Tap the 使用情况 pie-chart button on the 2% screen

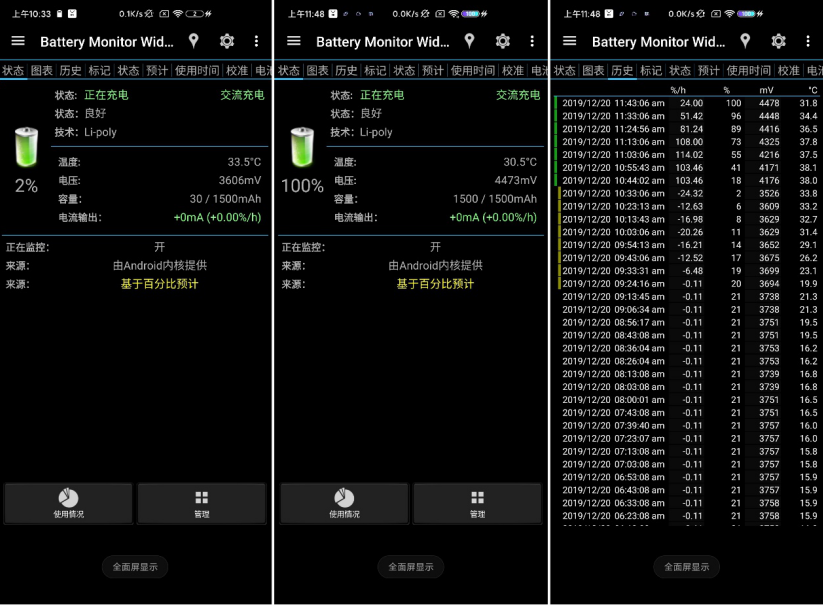point(68,504)
